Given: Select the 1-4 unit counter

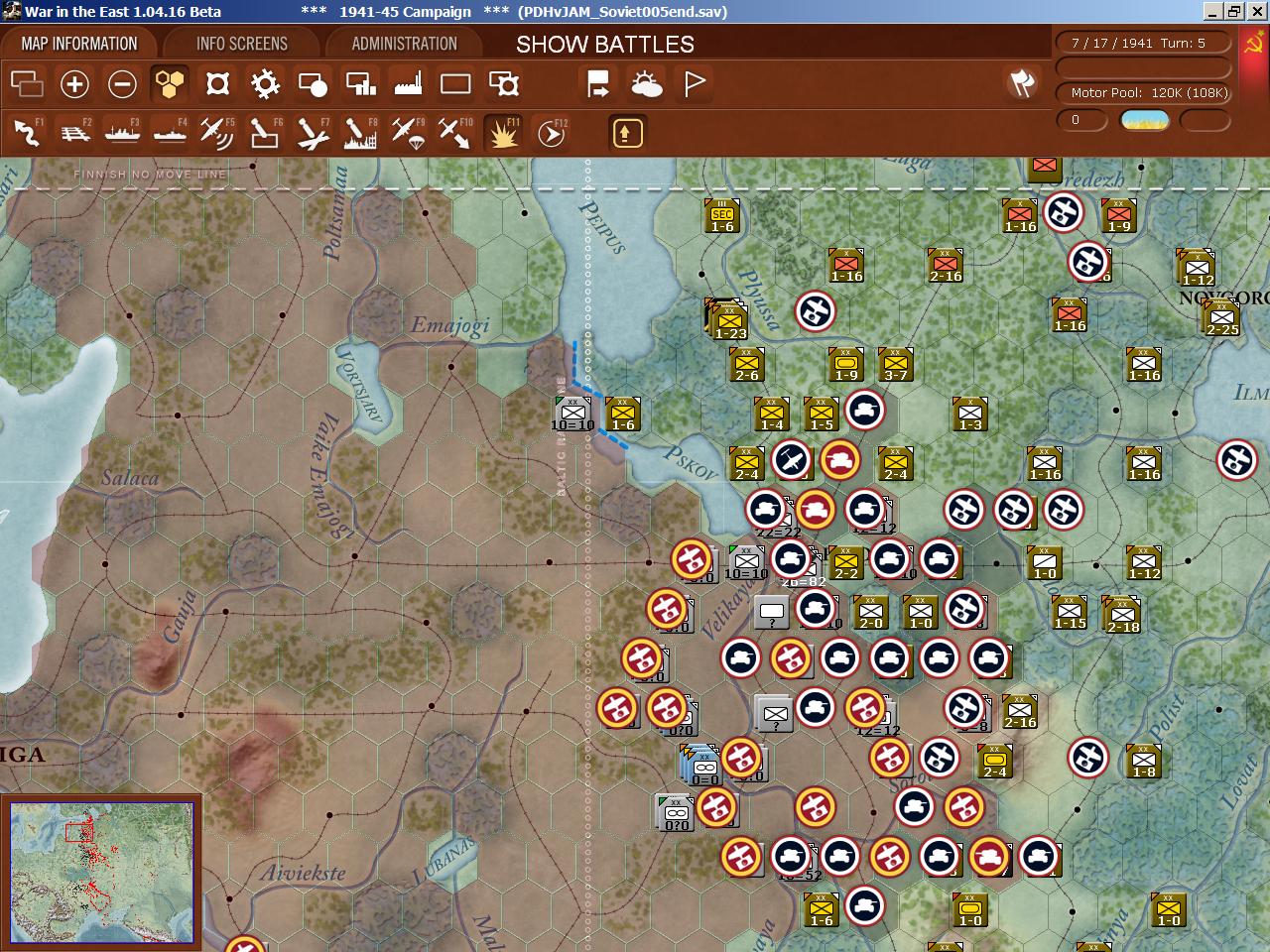Looking at the screenshot, I should tap(771, 415).
